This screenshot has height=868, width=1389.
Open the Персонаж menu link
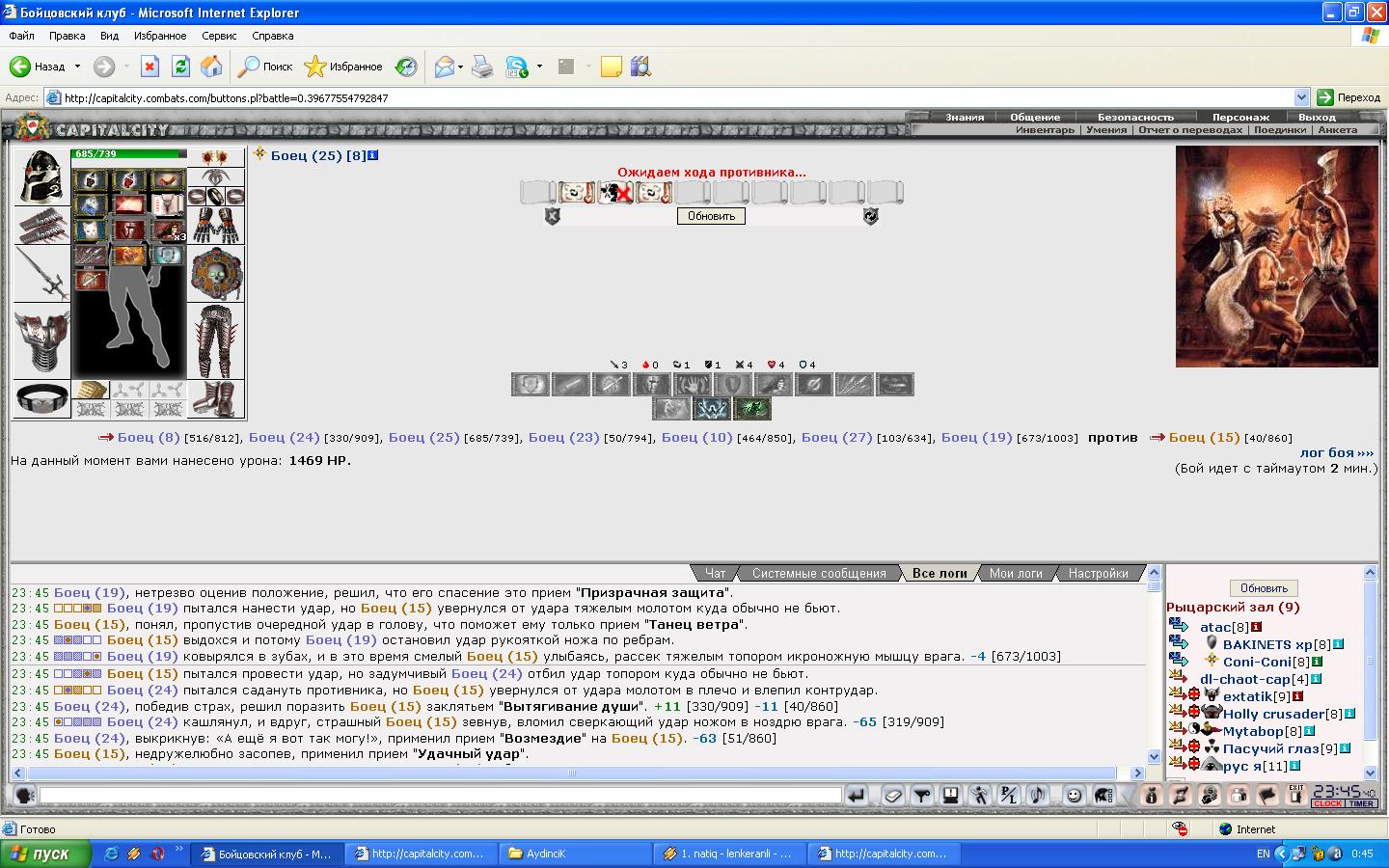tap(1240, 117)
